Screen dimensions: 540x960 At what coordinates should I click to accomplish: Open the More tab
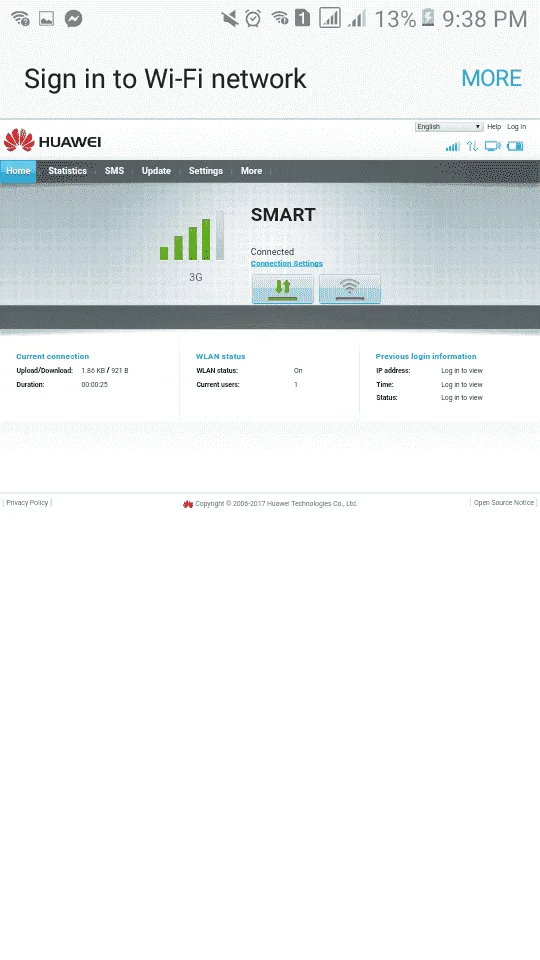[251, 171]
